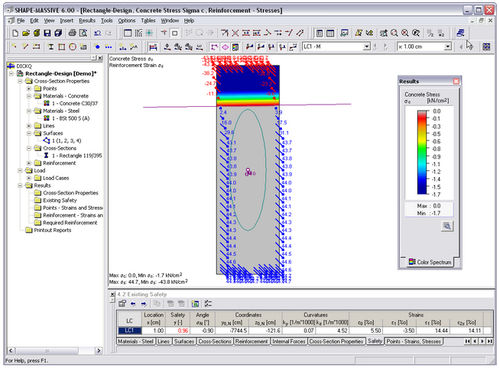Expand the Reinforcement folder node
The height and width of the screenshot is (370, 500).
29,163
